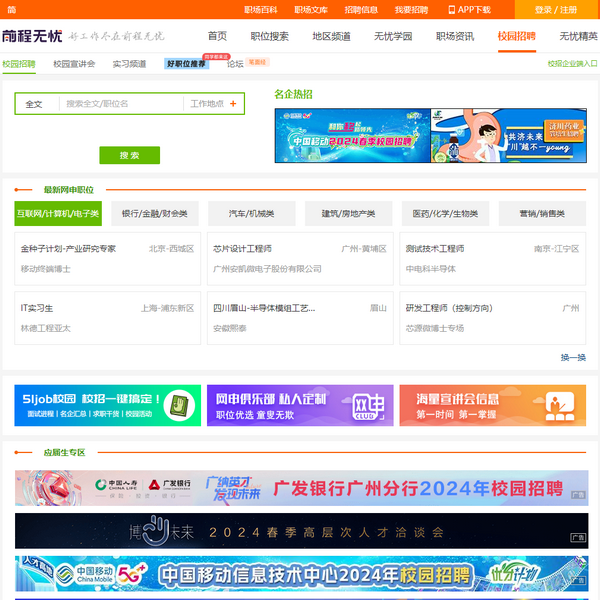The image size is (600, 600).
Task: Click the 登录 / 注册 button
Action: [555, 10]
